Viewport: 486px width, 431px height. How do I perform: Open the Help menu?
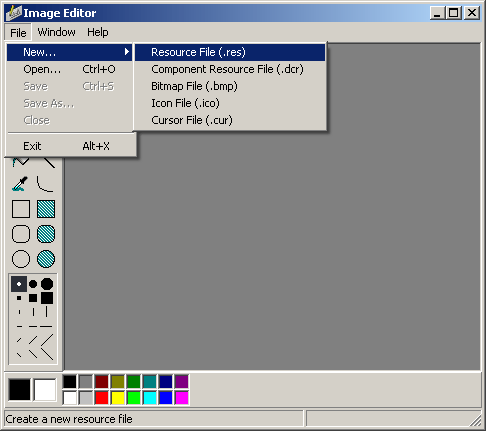click(x=98, y=32)
